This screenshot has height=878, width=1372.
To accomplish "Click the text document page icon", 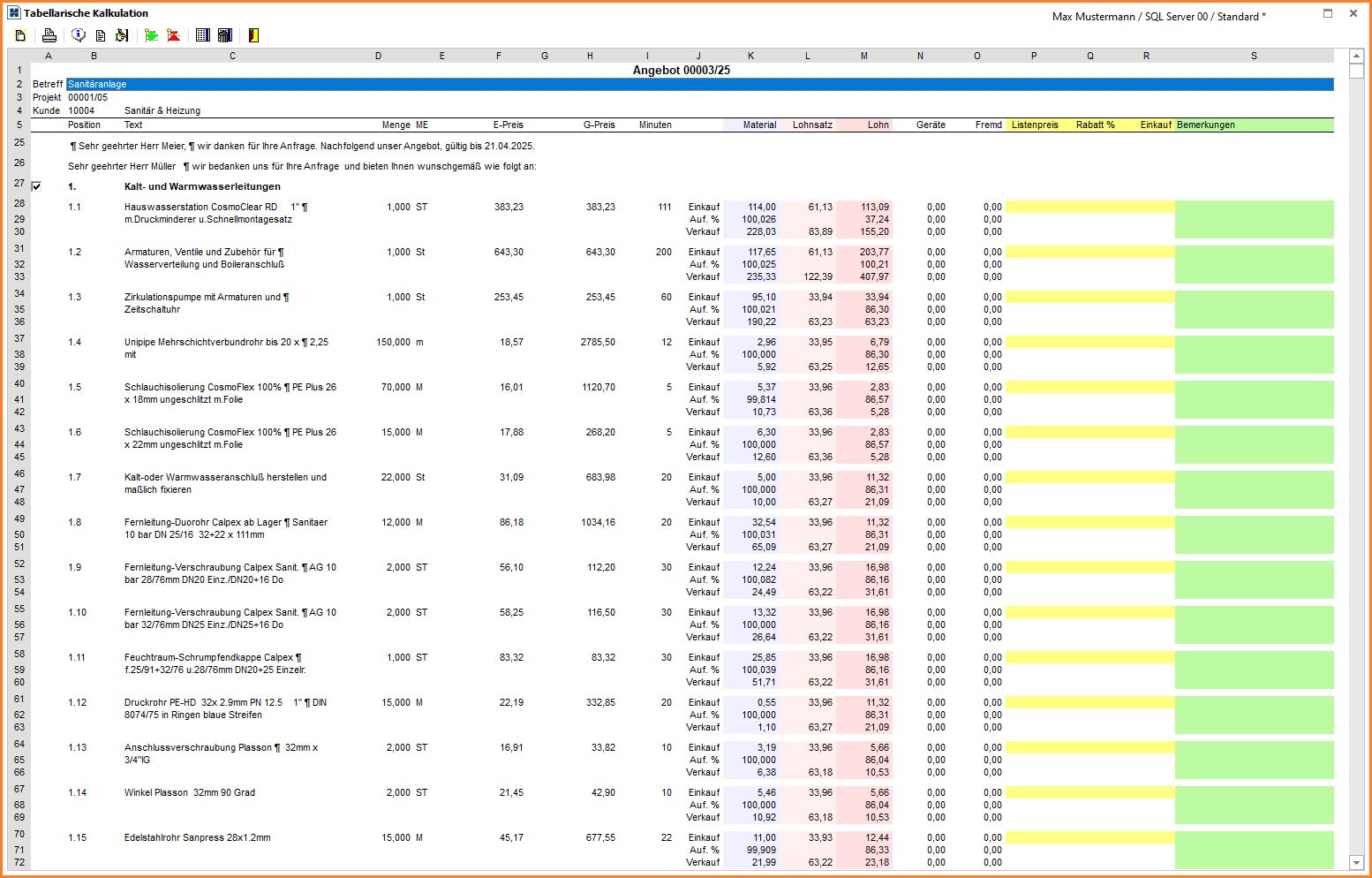I will 101,35.
